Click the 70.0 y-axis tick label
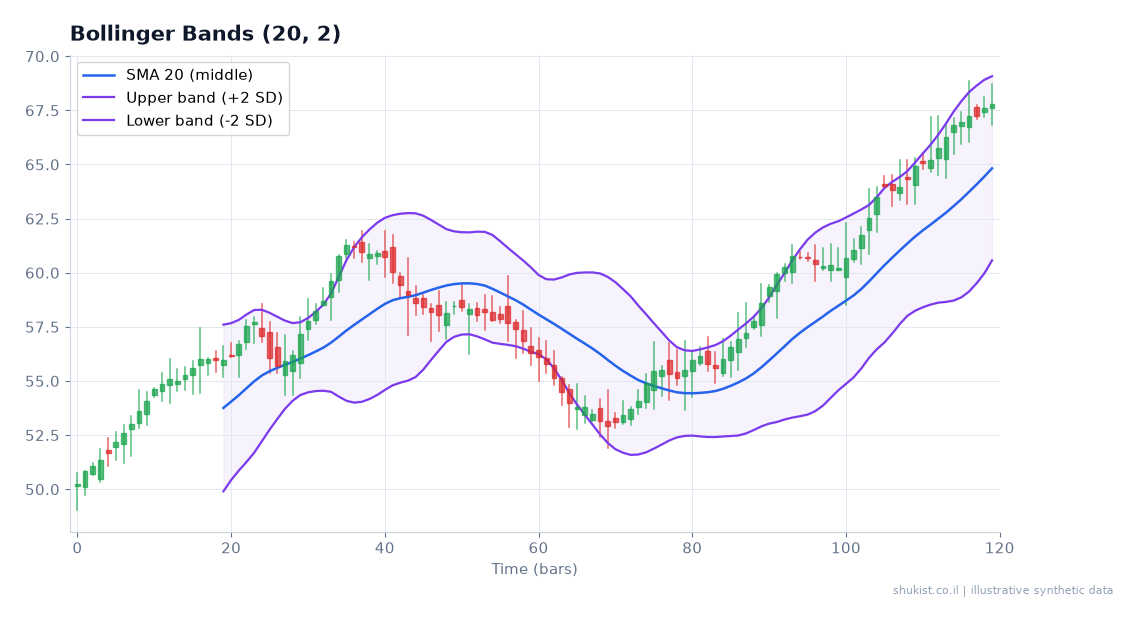1138x622 pixels. click(43, 57)
